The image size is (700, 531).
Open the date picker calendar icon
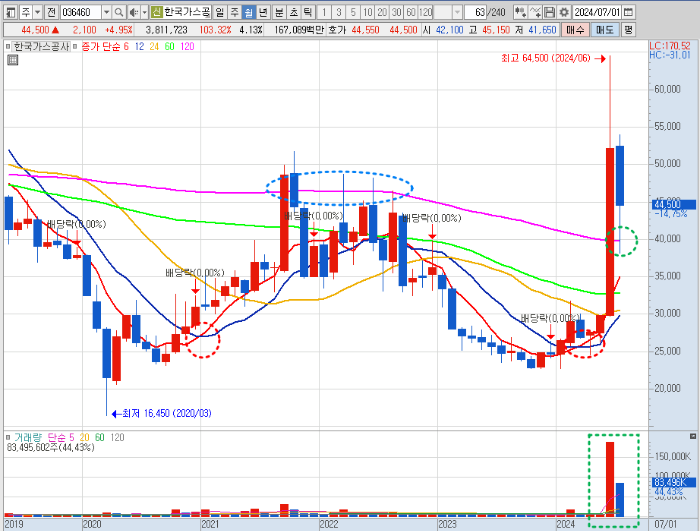[x=628, y=12]
